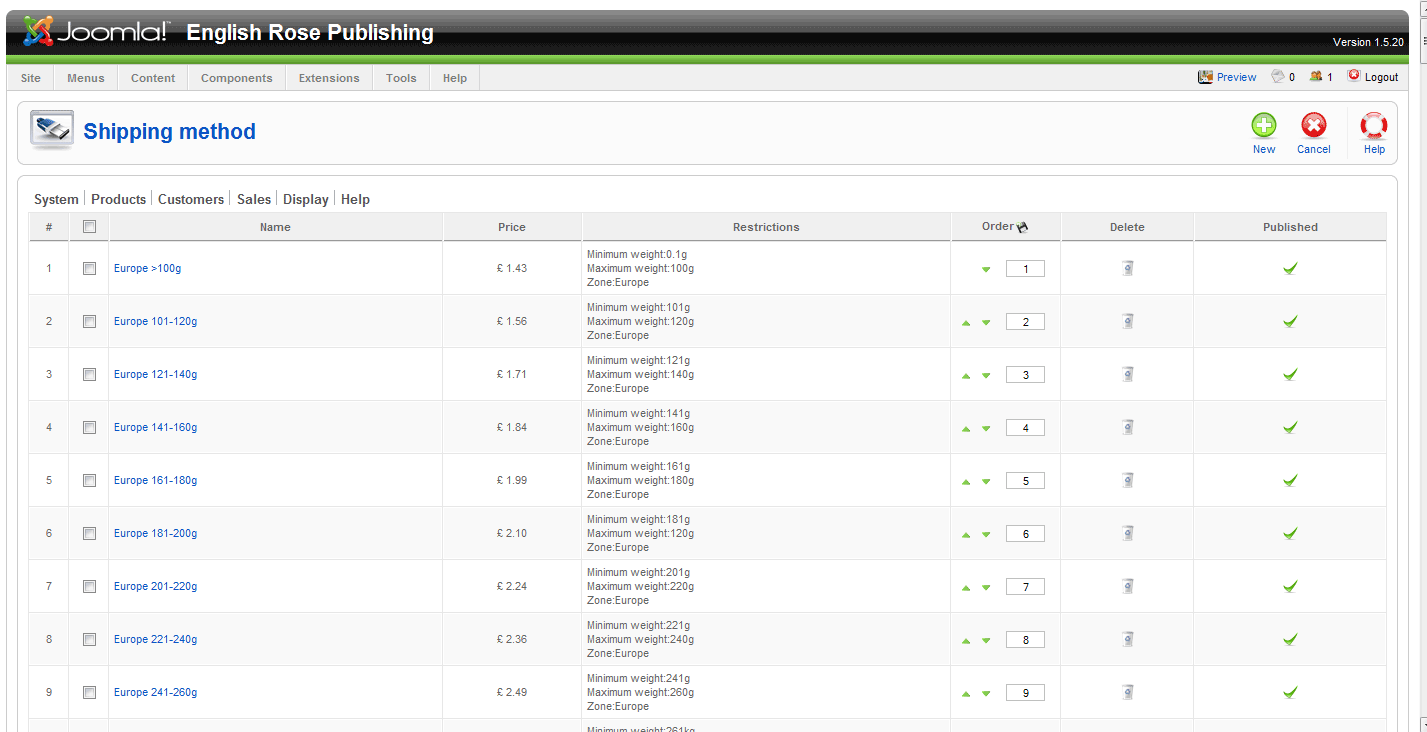The image size is (1427, 732).
Task: Delete the Europe 221-240g shipping method
Action: [1128, 639]
